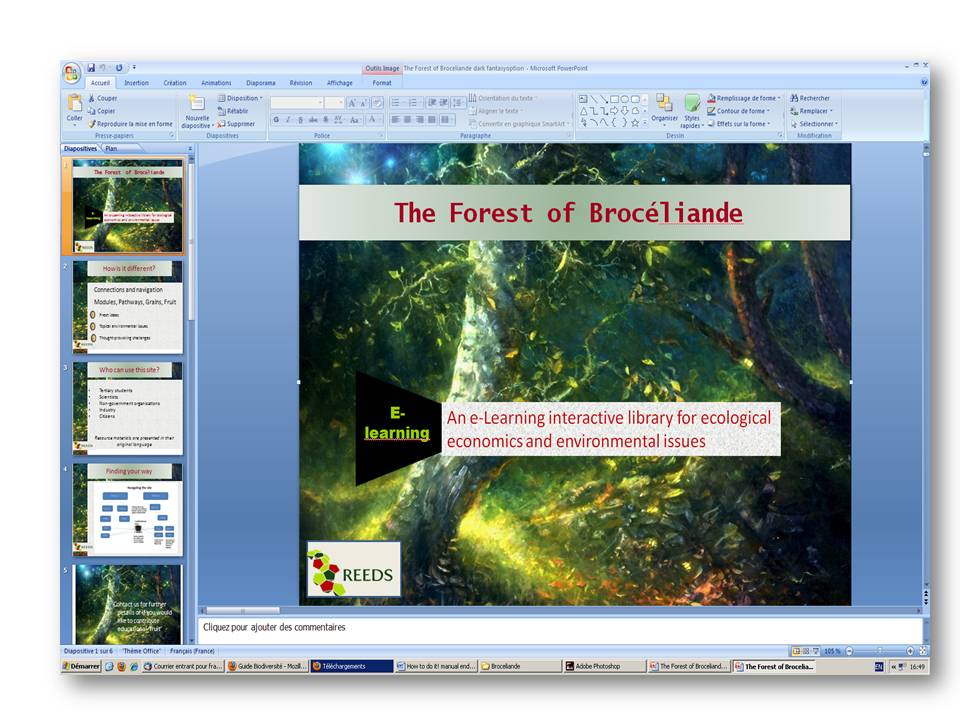Switch to the Téléchargements taskbar button
The image size is (960, 720).
point(351,667)
